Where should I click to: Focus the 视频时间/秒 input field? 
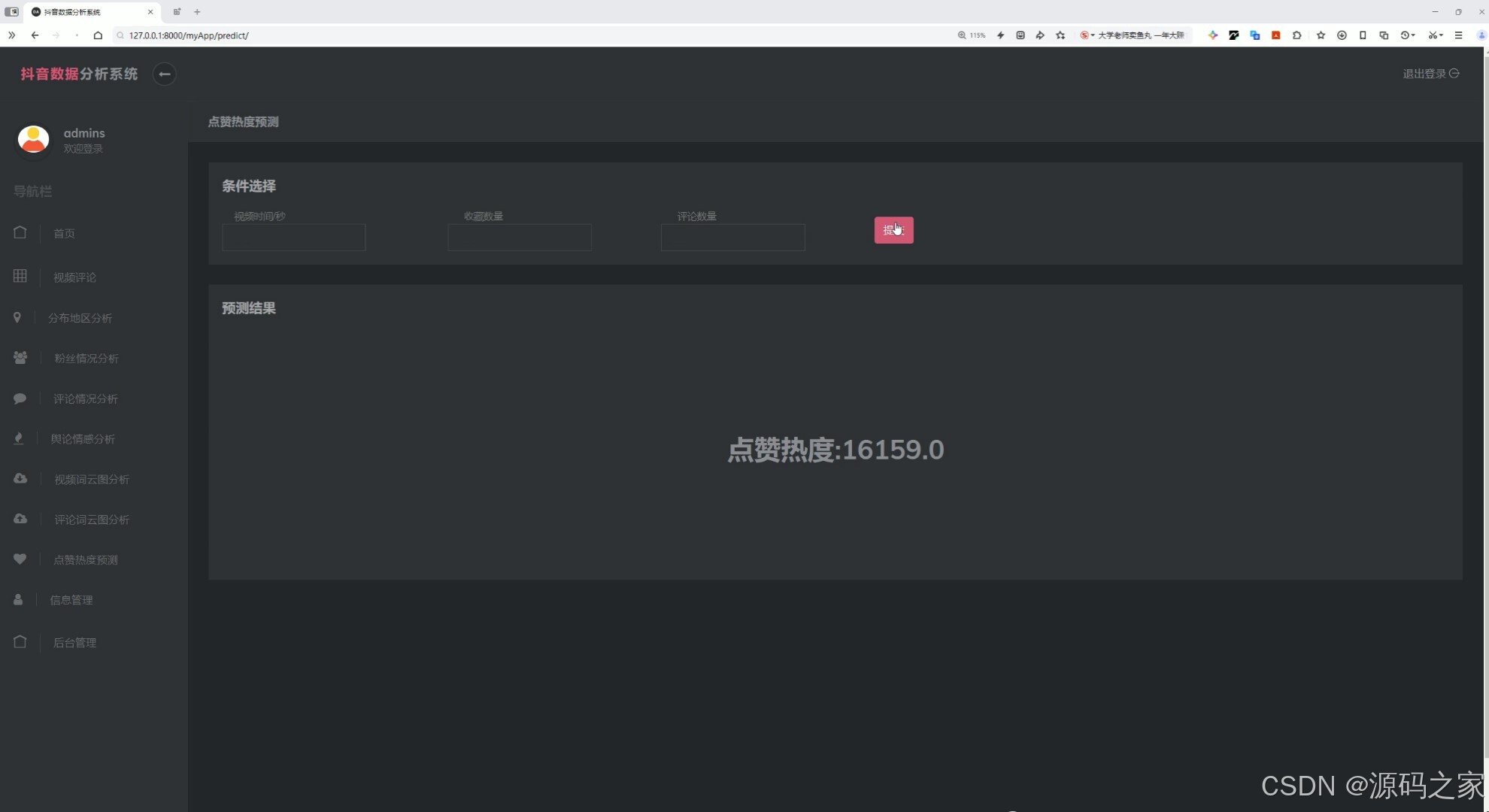pos(293,238)
